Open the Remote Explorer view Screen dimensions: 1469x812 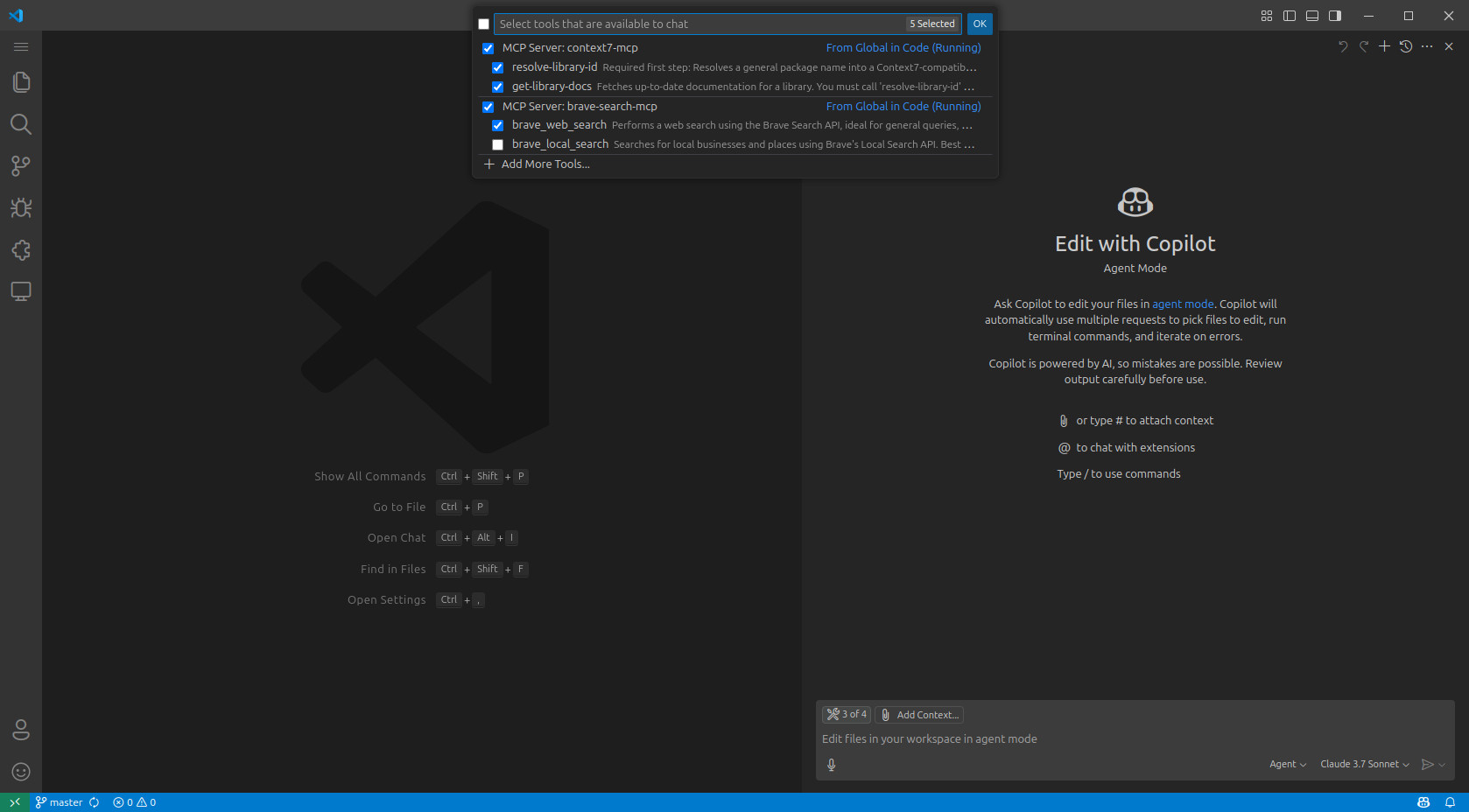21,291
